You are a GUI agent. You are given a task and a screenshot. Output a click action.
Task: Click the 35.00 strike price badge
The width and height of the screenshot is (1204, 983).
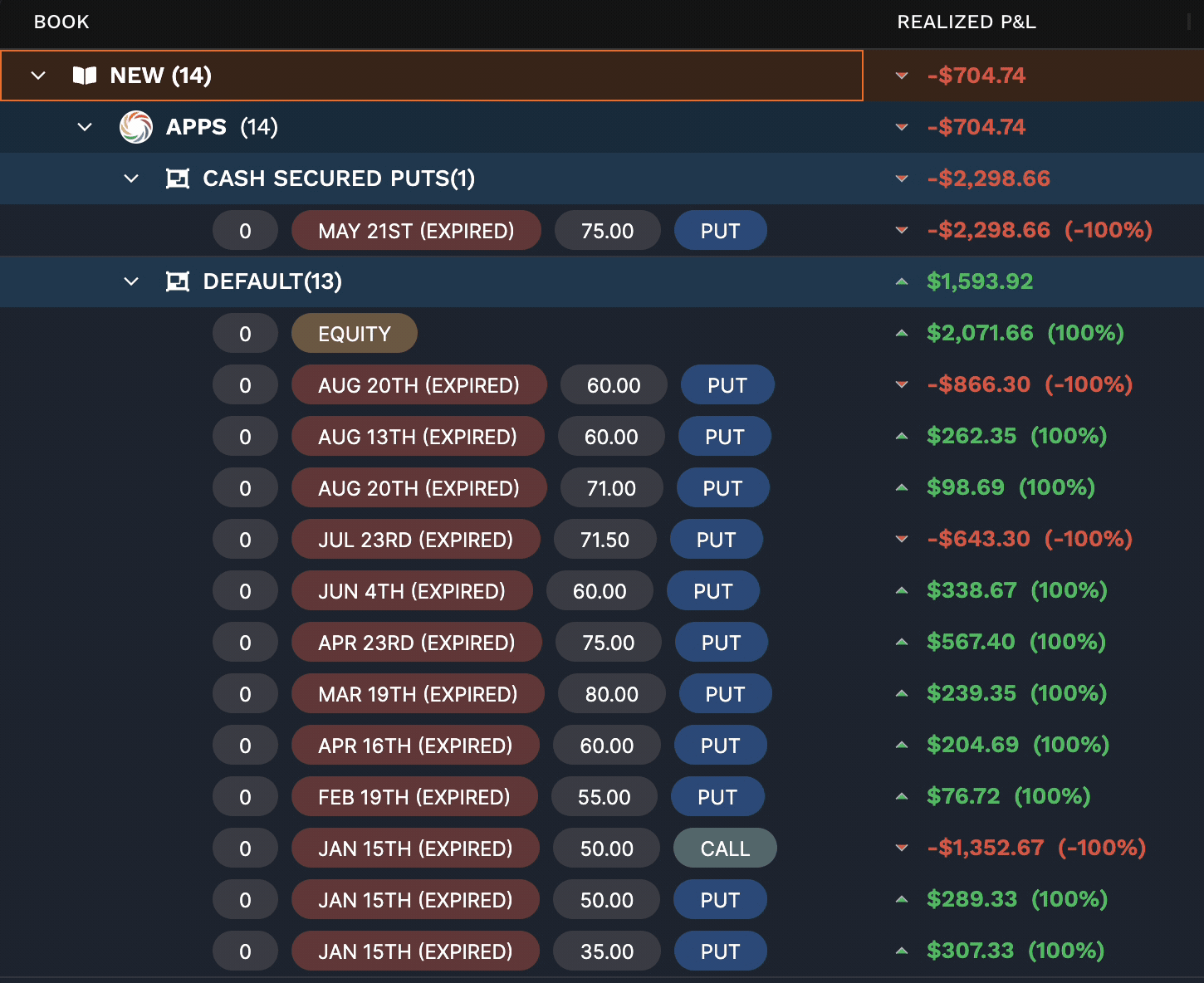[606, 951]
